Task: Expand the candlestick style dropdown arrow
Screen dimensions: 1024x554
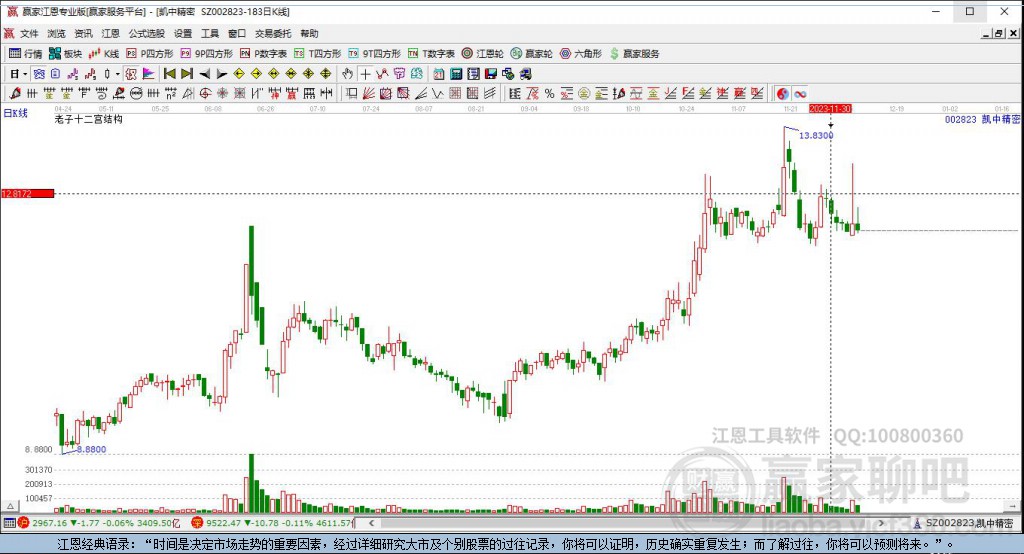Action: 118,74
